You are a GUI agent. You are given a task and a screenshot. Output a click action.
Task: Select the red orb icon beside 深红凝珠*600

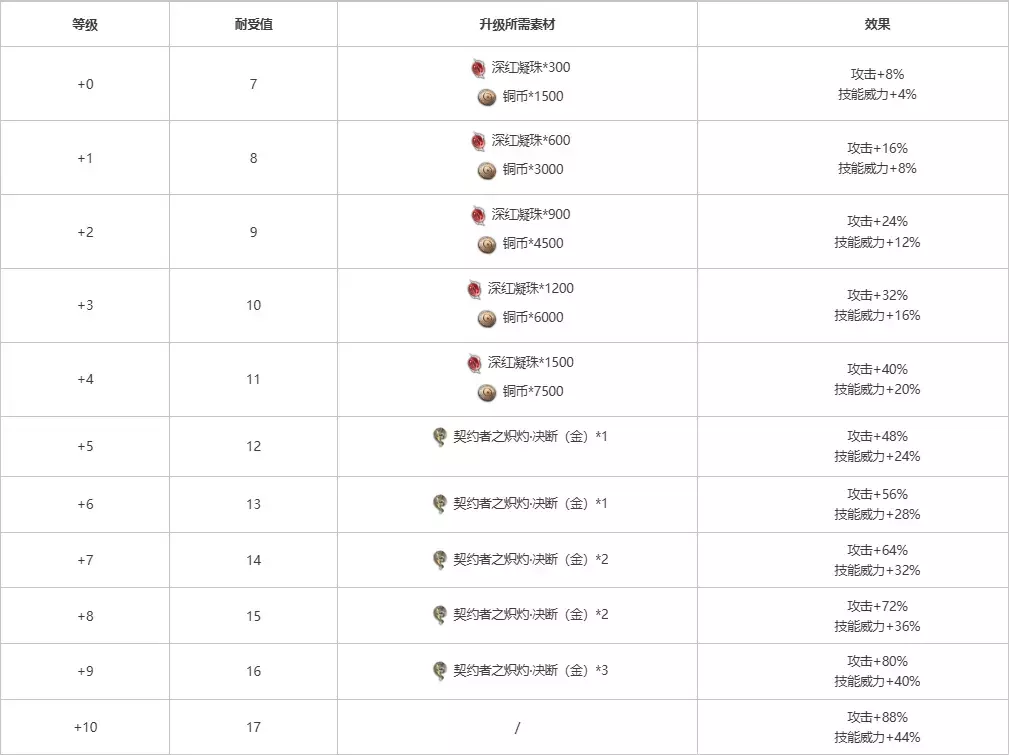[478, 141]
